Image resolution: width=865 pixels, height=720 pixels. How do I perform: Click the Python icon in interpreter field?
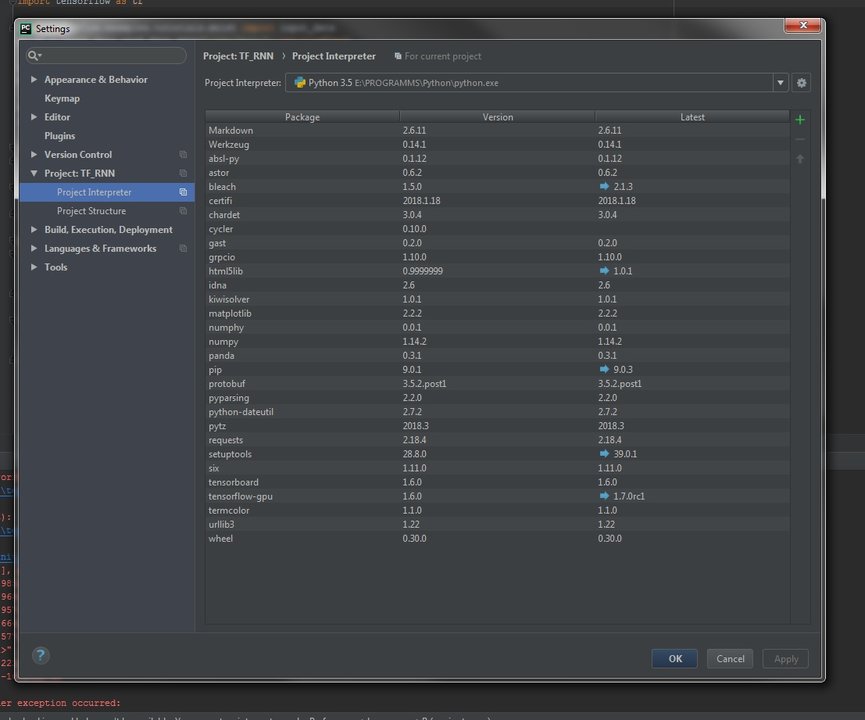(x=300, y=83)
